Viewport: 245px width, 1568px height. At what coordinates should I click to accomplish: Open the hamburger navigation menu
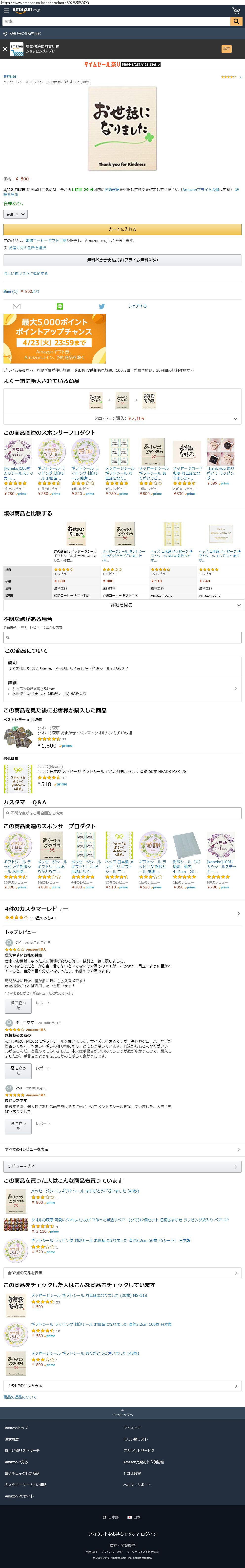click(5, 10)
